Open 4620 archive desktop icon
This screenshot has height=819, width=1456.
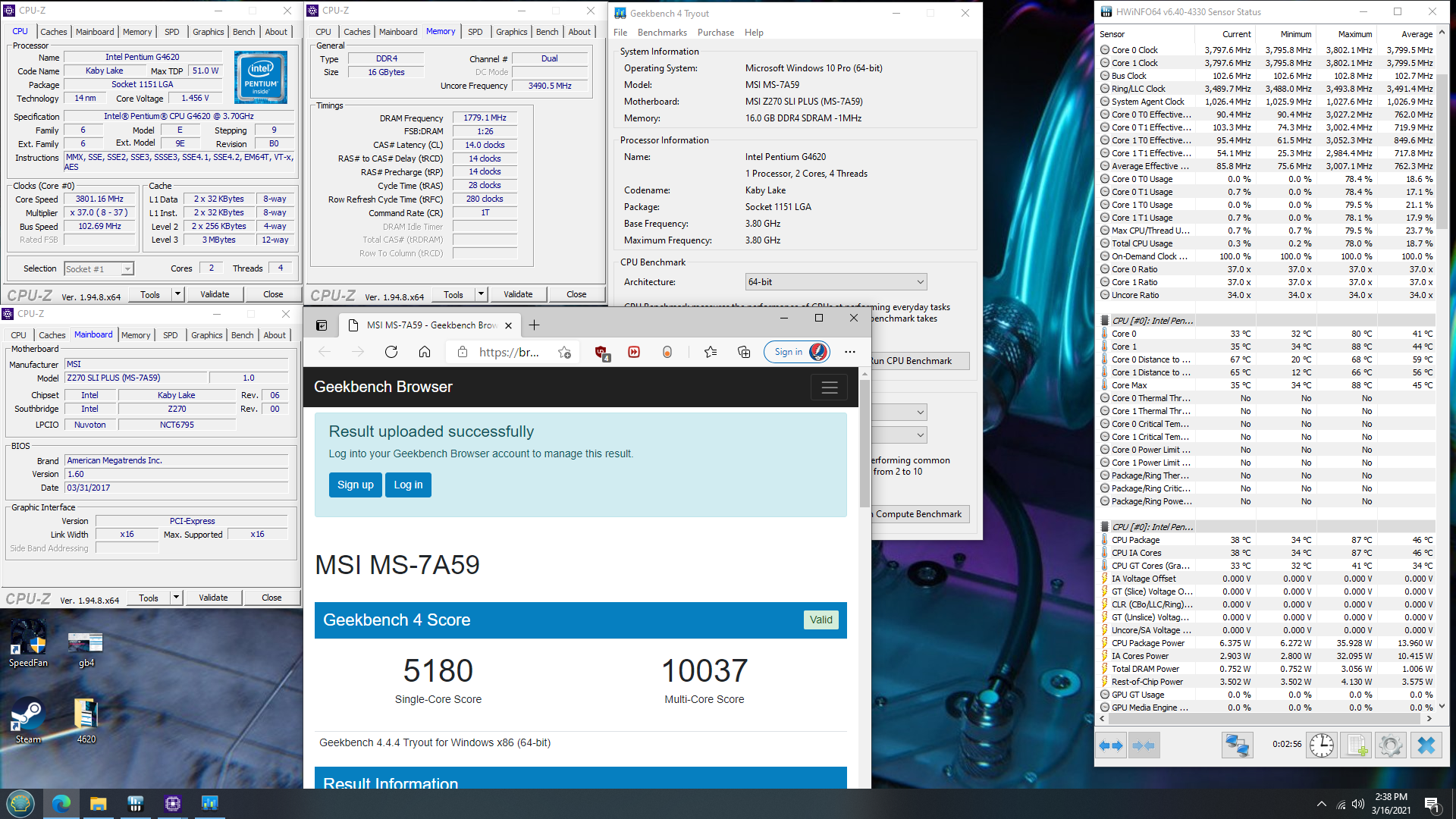point(86,721)
